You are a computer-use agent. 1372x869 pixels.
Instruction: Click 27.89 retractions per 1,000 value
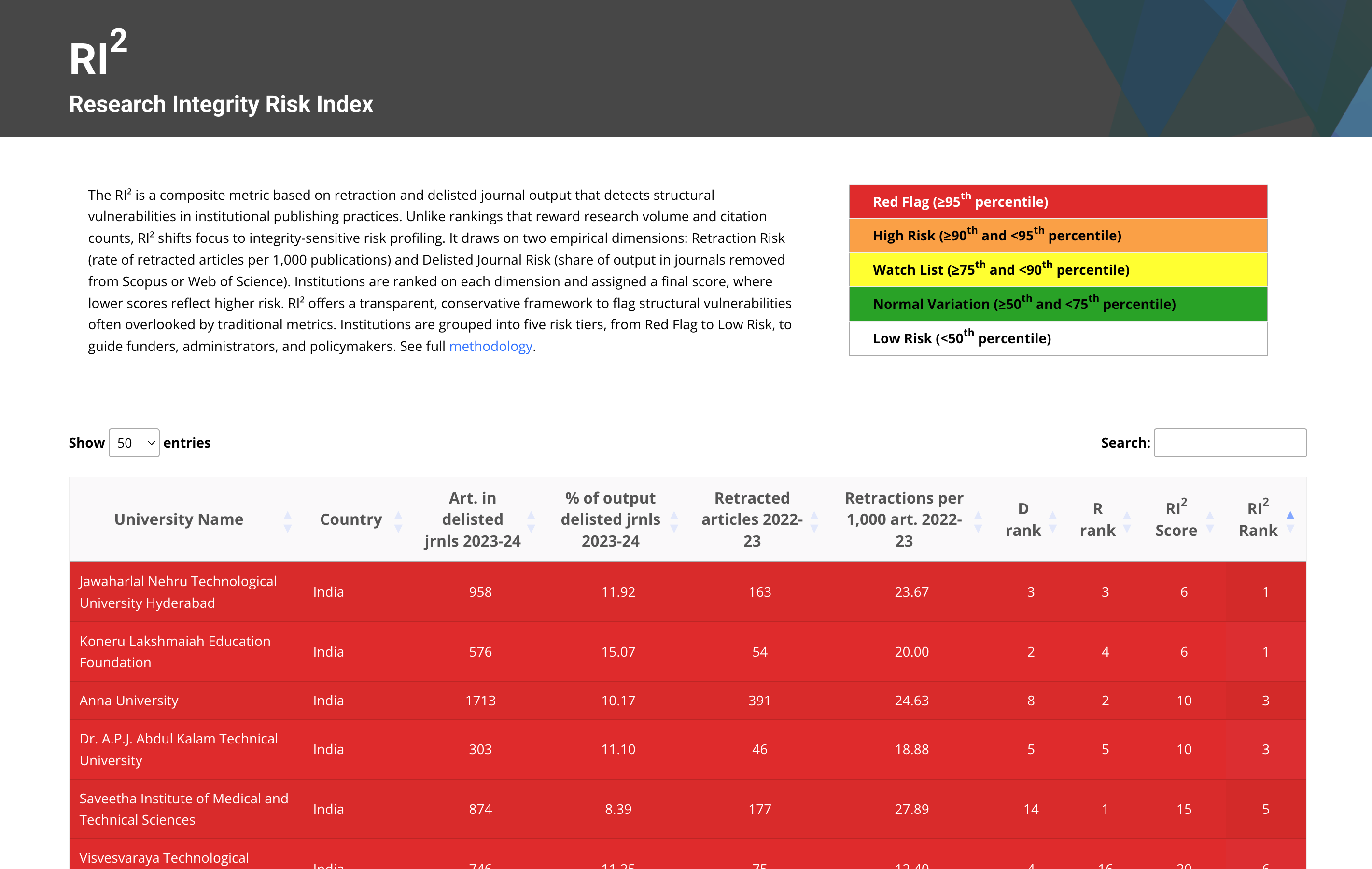pyautogui.click(x=911, y=809)
